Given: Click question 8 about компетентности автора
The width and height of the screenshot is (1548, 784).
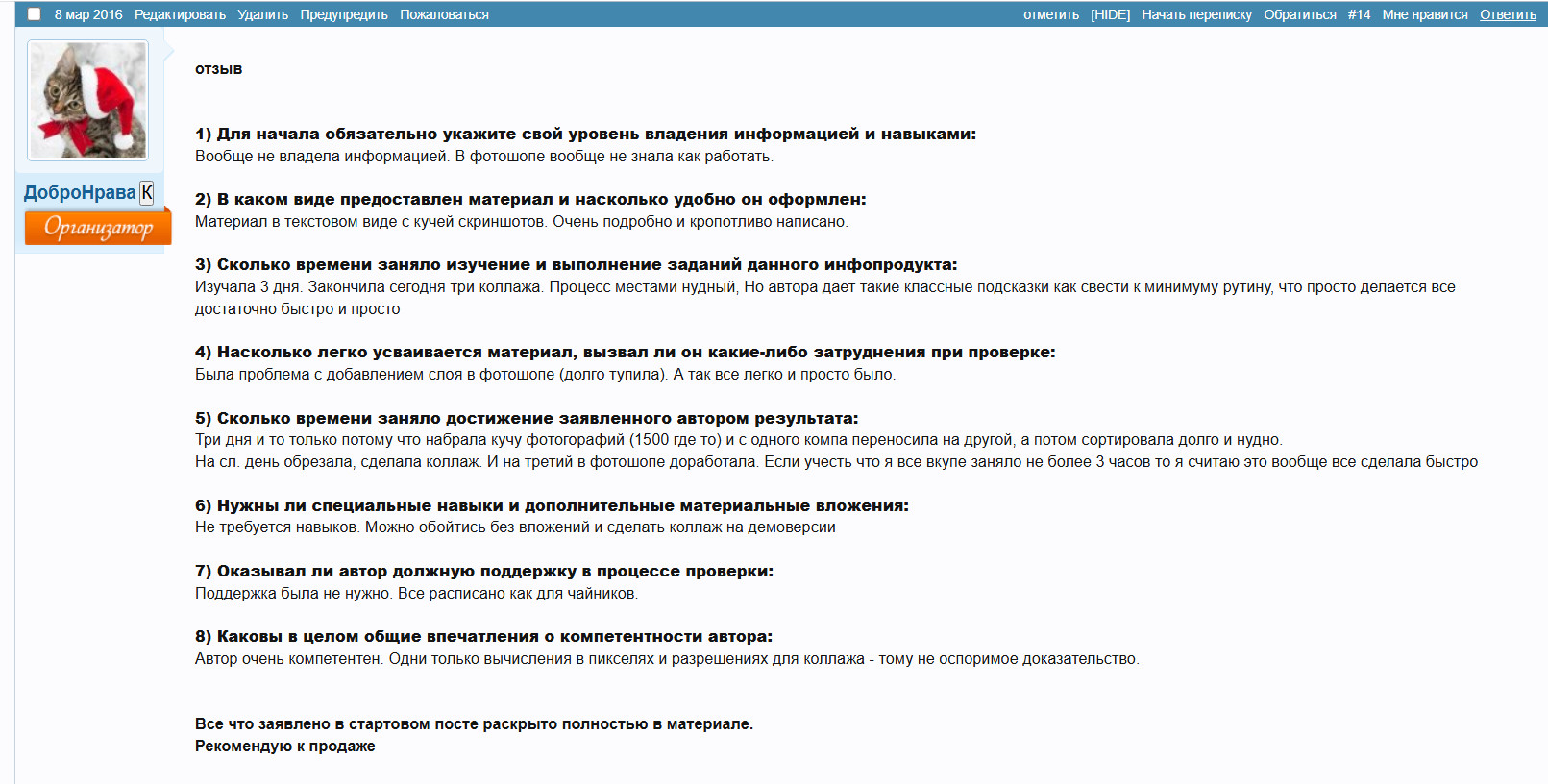Looking at the screenshot, I should point(483,637).
